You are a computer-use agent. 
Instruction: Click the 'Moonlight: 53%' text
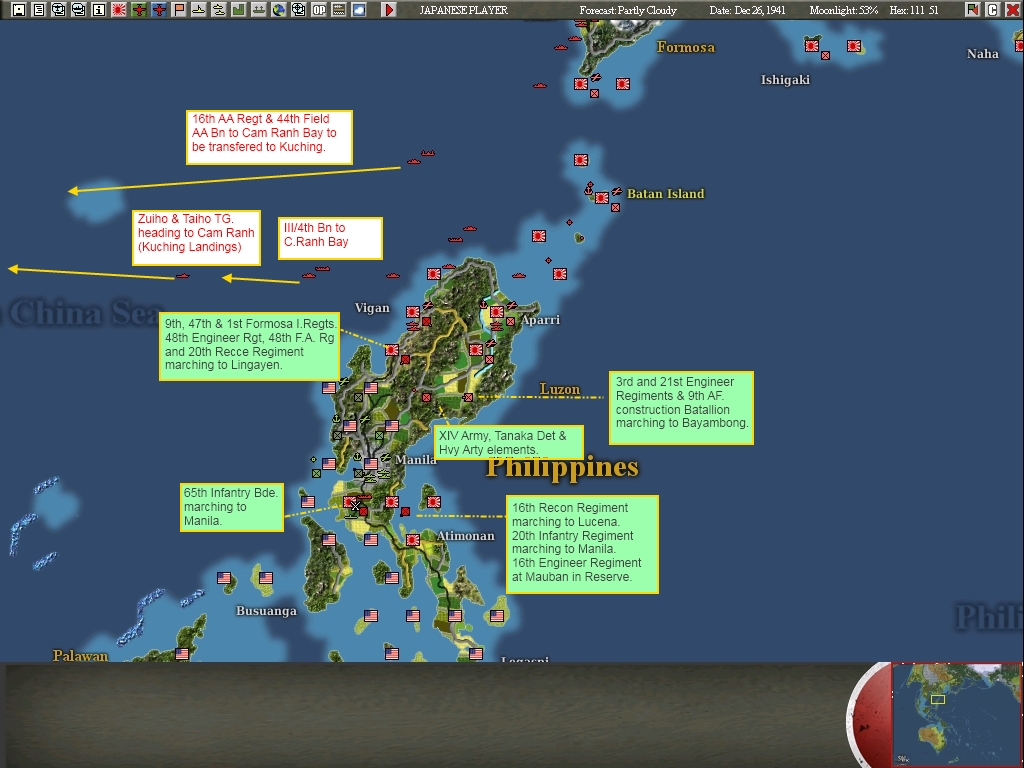click(x=843, y=10)
